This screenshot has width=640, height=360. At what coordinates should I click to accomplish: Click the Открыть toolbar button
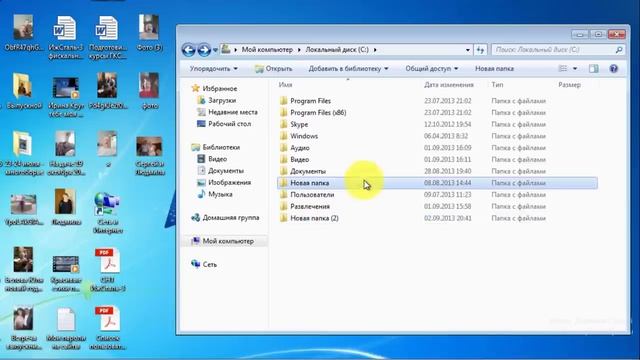[x=273, y=69]
